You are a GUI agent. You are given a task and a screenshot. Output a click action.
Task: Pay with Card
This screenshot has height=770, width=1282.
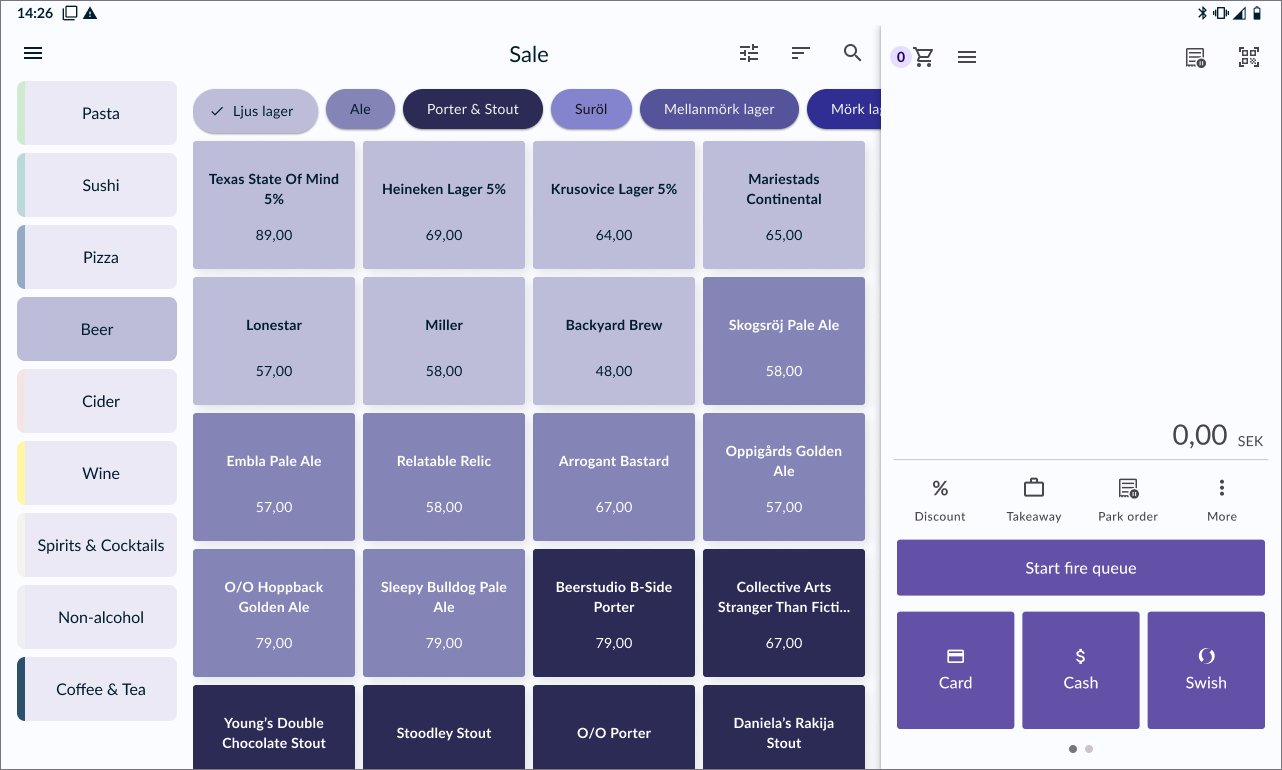[x=955, y=670]
